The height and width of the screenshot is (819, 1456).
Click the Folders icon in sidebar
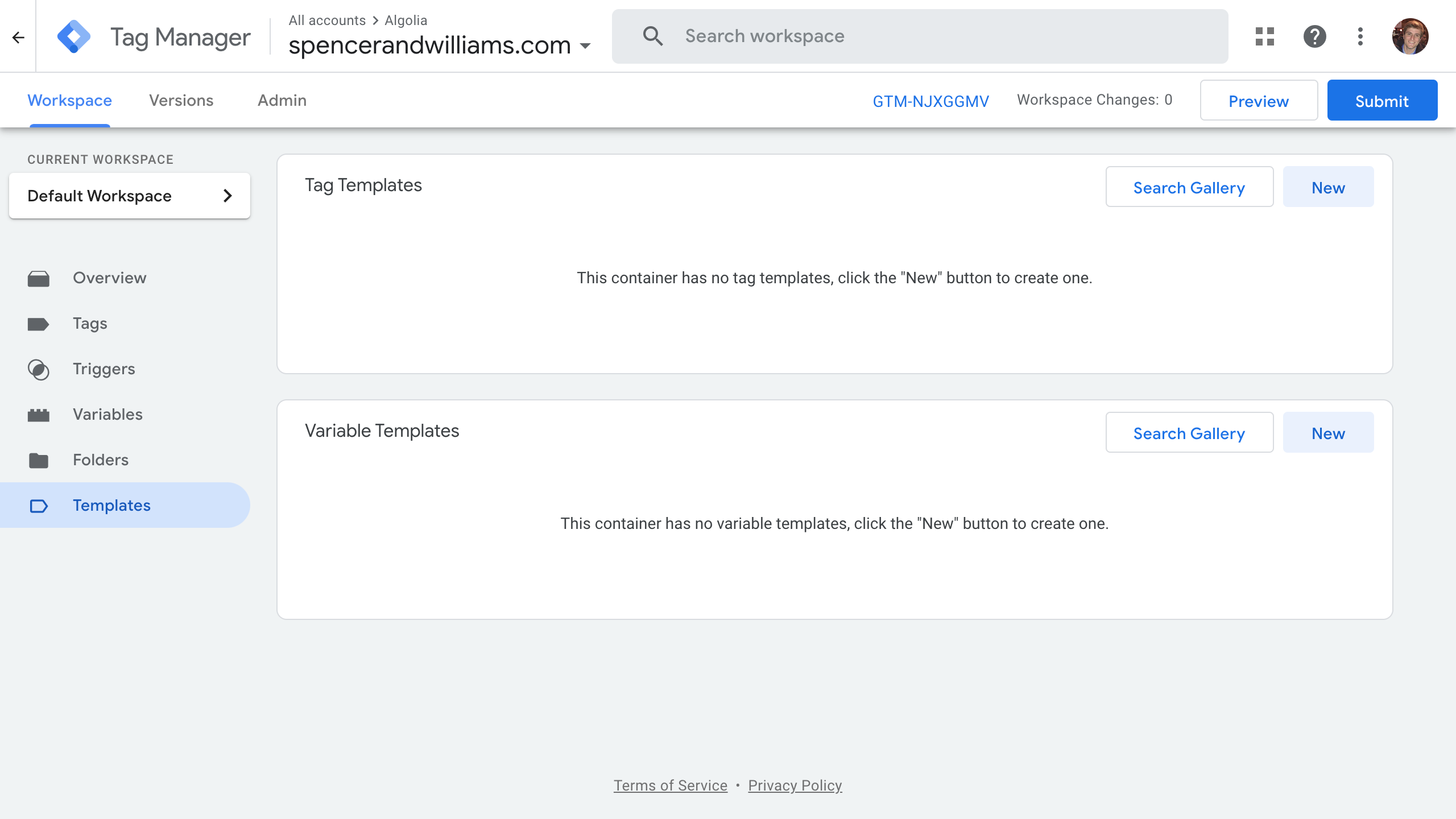(39, 460)
